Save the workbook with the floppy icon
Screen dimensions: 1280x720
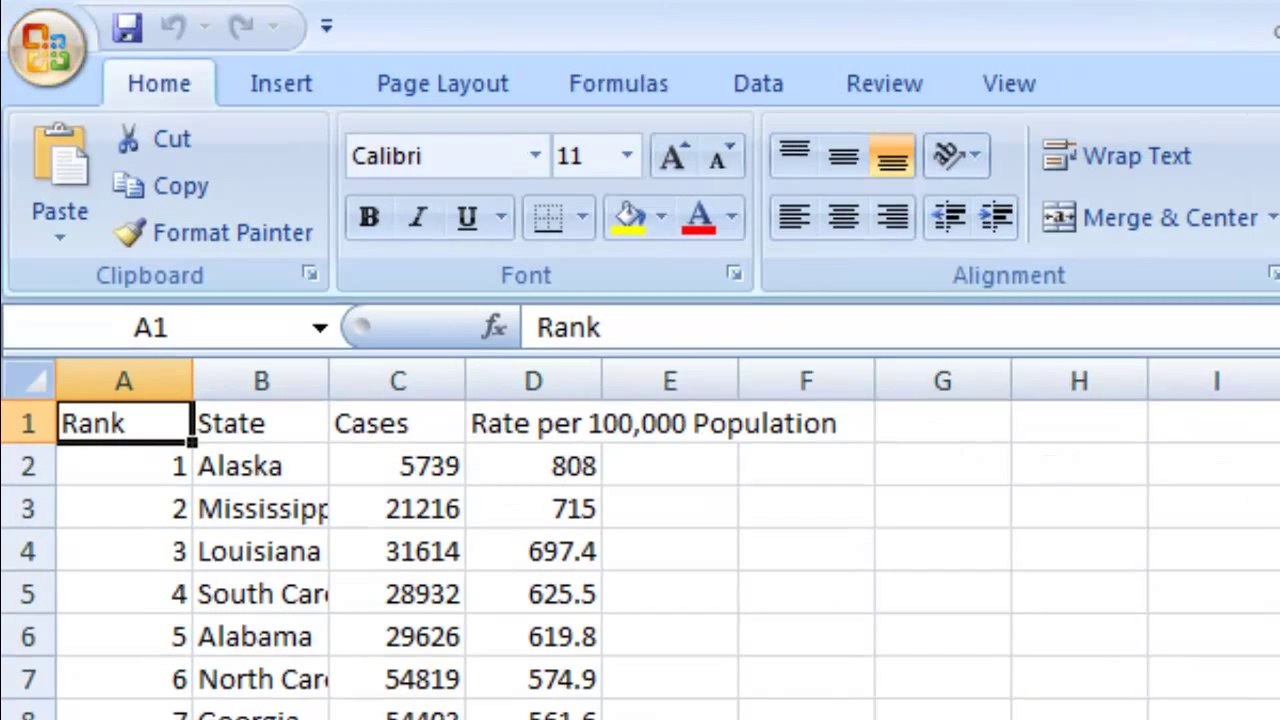coord(127,27)
